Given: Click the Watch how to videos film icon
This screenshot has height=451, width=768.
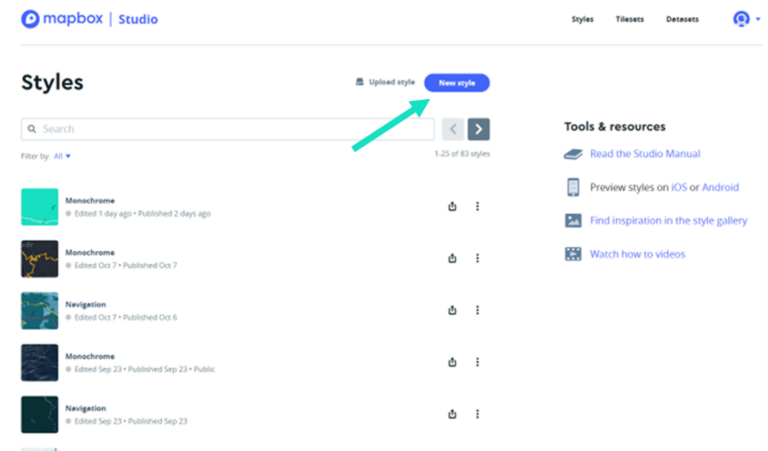Looking at the screenshot, I should (573, 254).
